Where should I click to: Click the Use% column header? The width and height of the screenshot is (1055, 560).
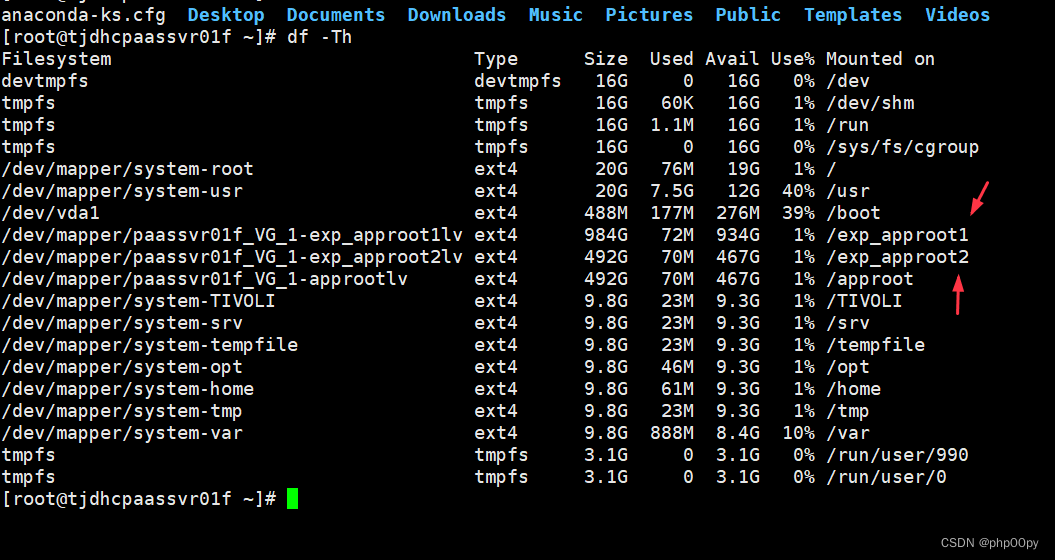click(793, 59)
